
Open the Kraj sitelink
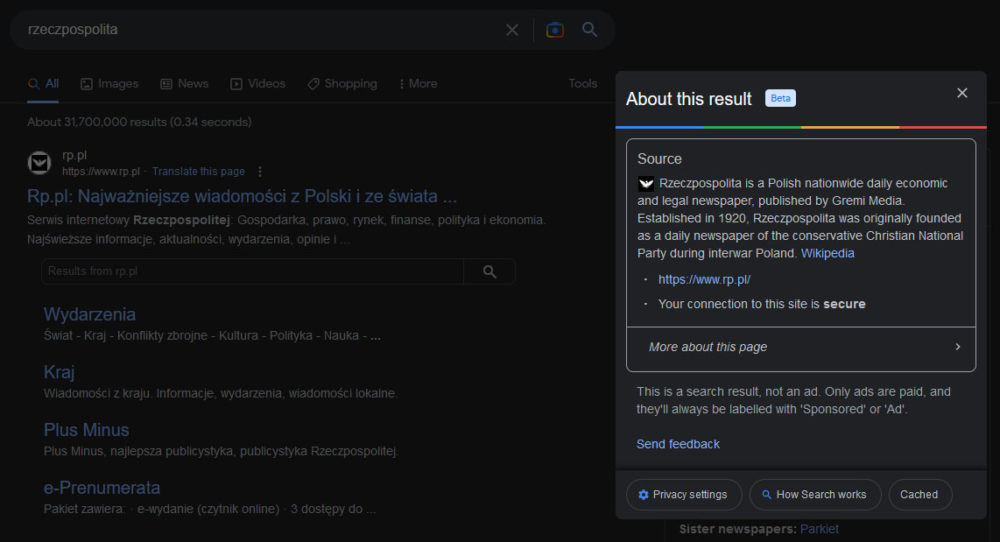pyautogui.click(x=59, y=372)
